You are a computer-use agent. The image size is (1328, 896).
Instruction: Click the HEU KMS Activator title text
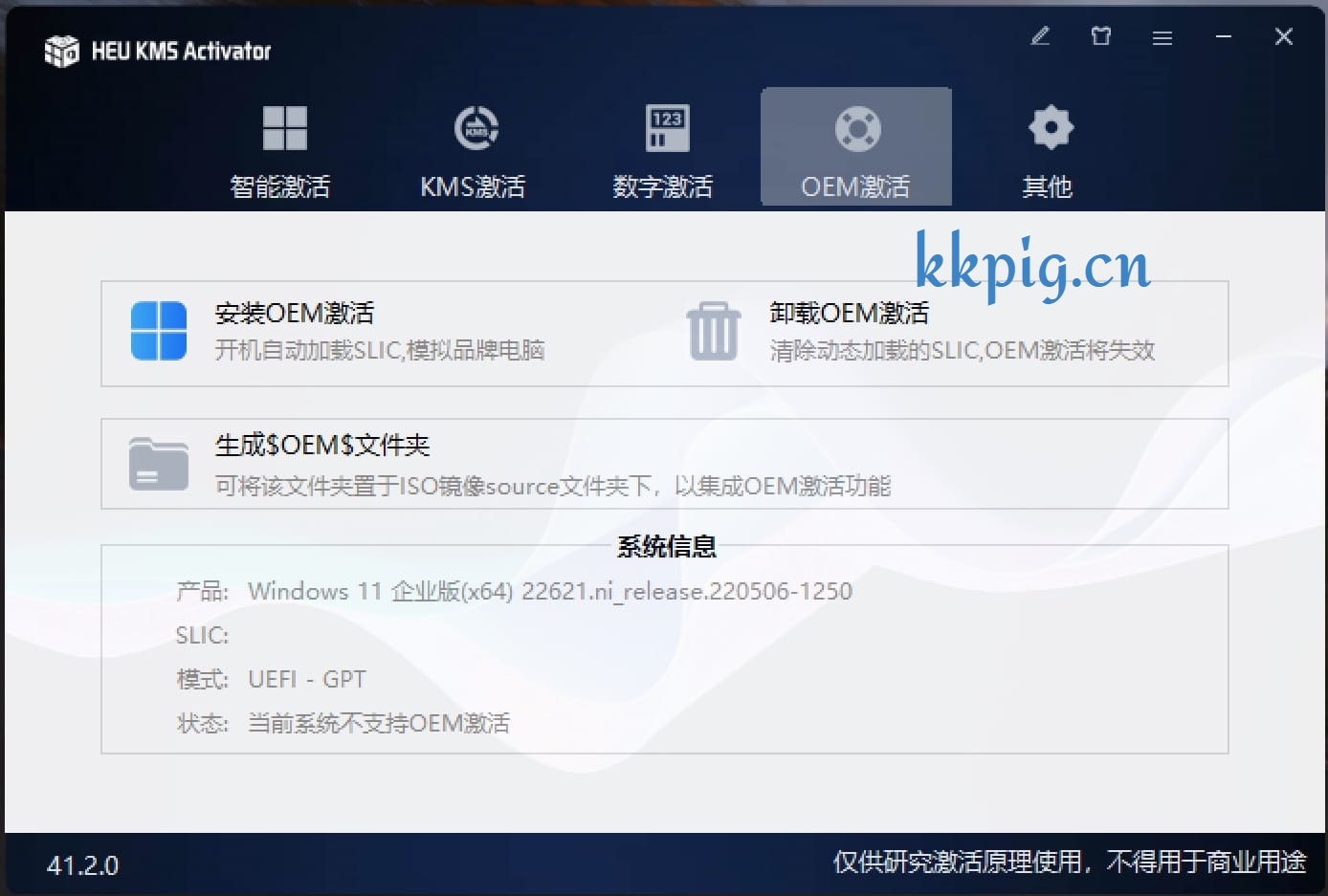[x=181, y=51]
